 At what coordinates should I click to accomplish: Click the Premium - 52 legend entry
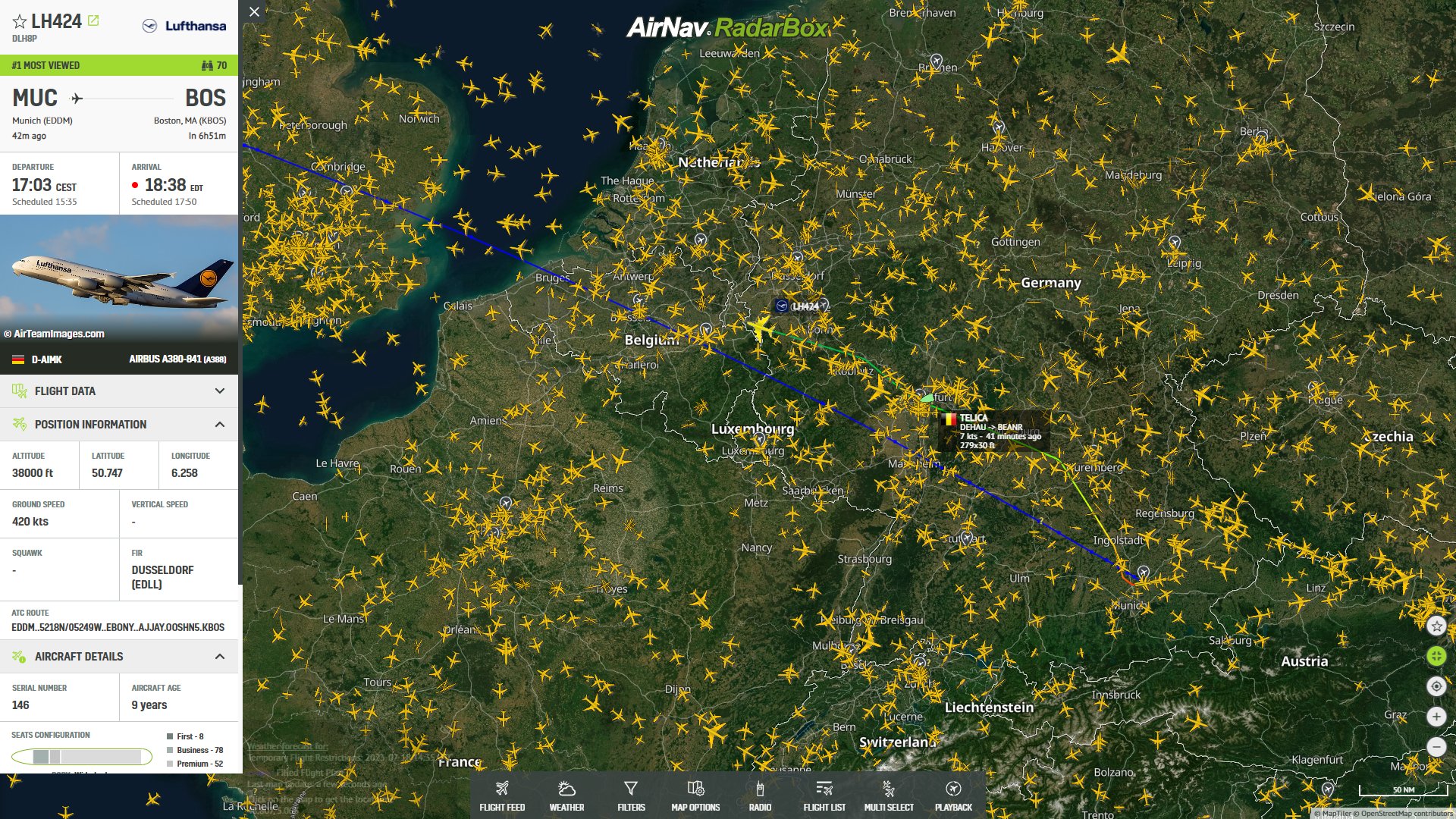click(195, 764)
